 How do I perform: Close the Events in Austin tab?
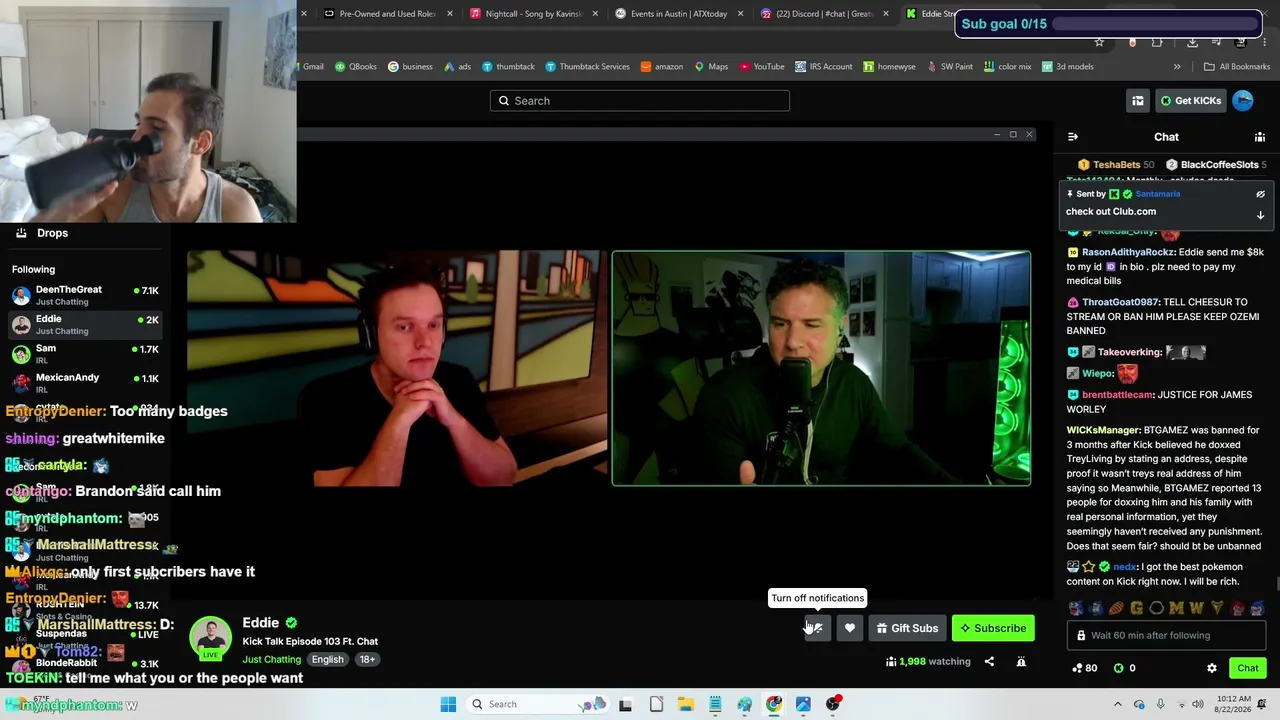tap(740, 14)
